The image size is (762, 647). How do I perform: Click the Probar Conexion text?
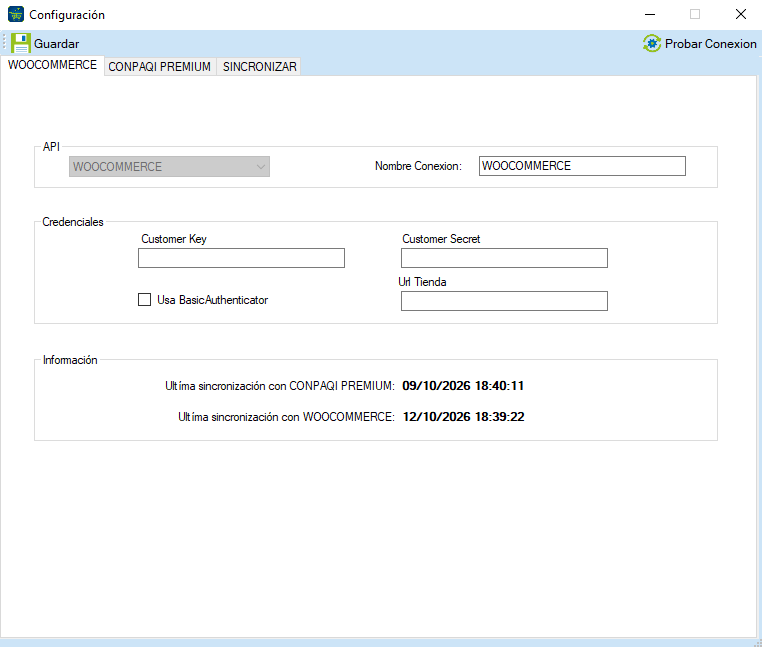pos(710,44)
